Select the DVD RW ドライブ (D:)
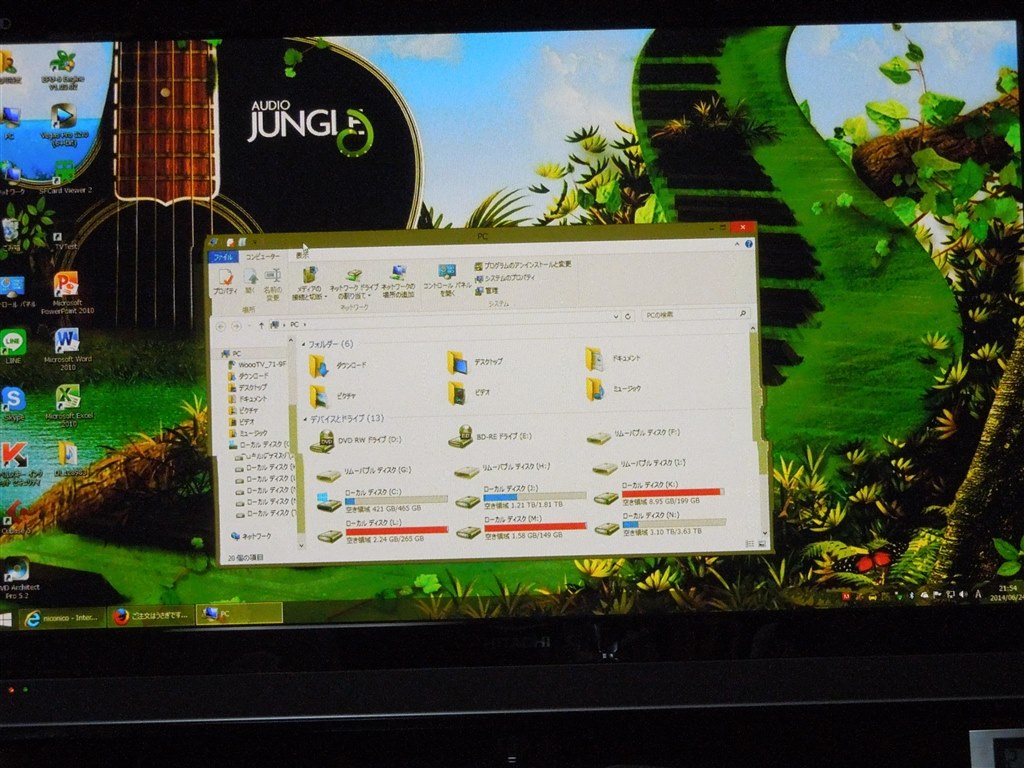Screen dimensions: 1024x768 (x=356, y=441)
